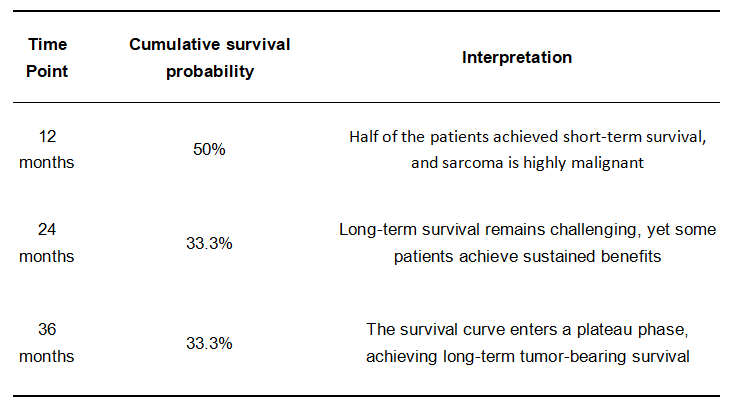Click the Time Point column header

click(47, 57)
